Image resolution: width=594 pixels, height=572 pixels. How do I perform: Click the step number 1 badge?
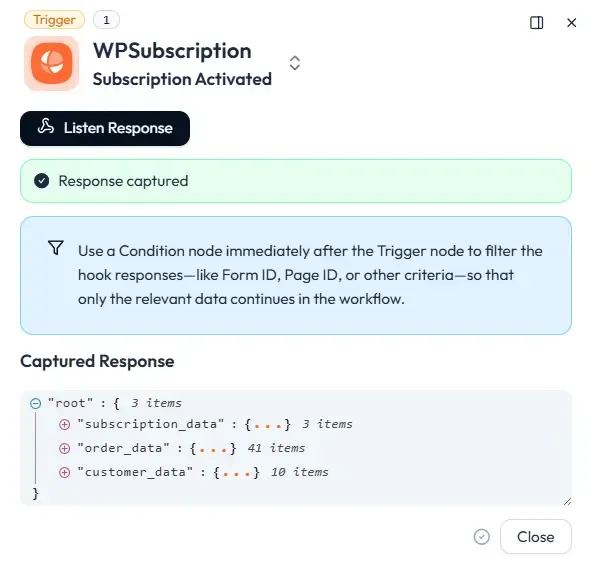(x=106, y=20)
